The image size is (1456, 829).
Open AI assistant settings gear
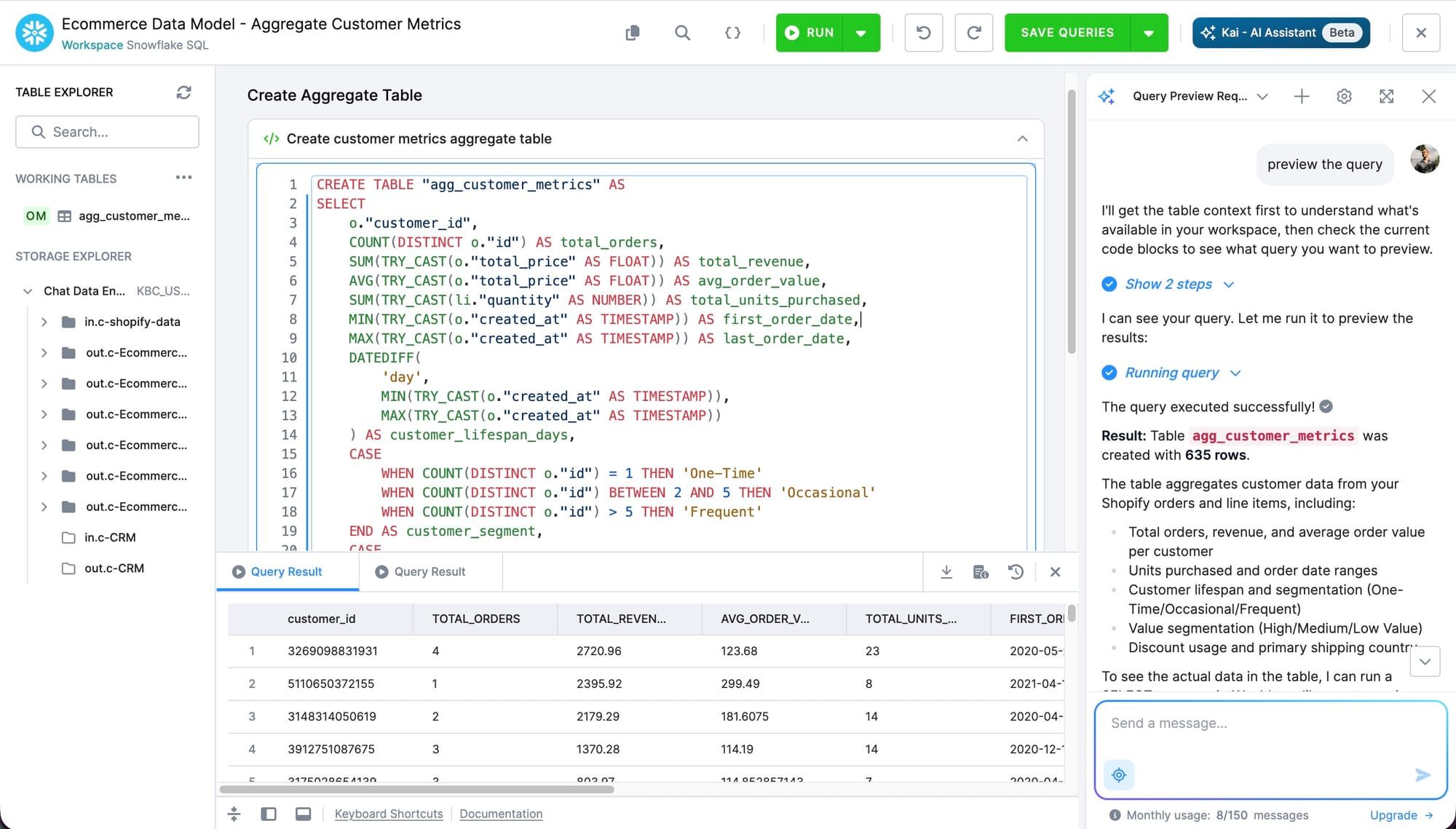click(1344, 97)
